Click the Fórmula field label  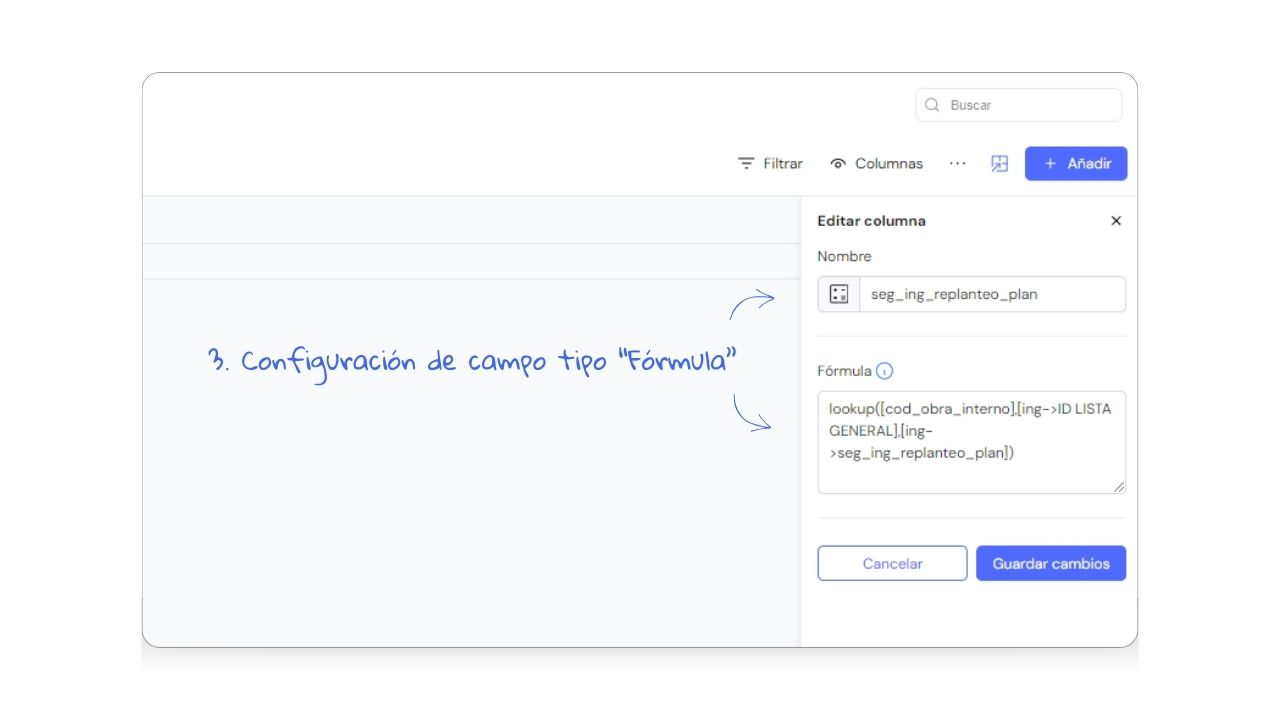point(844,371)
